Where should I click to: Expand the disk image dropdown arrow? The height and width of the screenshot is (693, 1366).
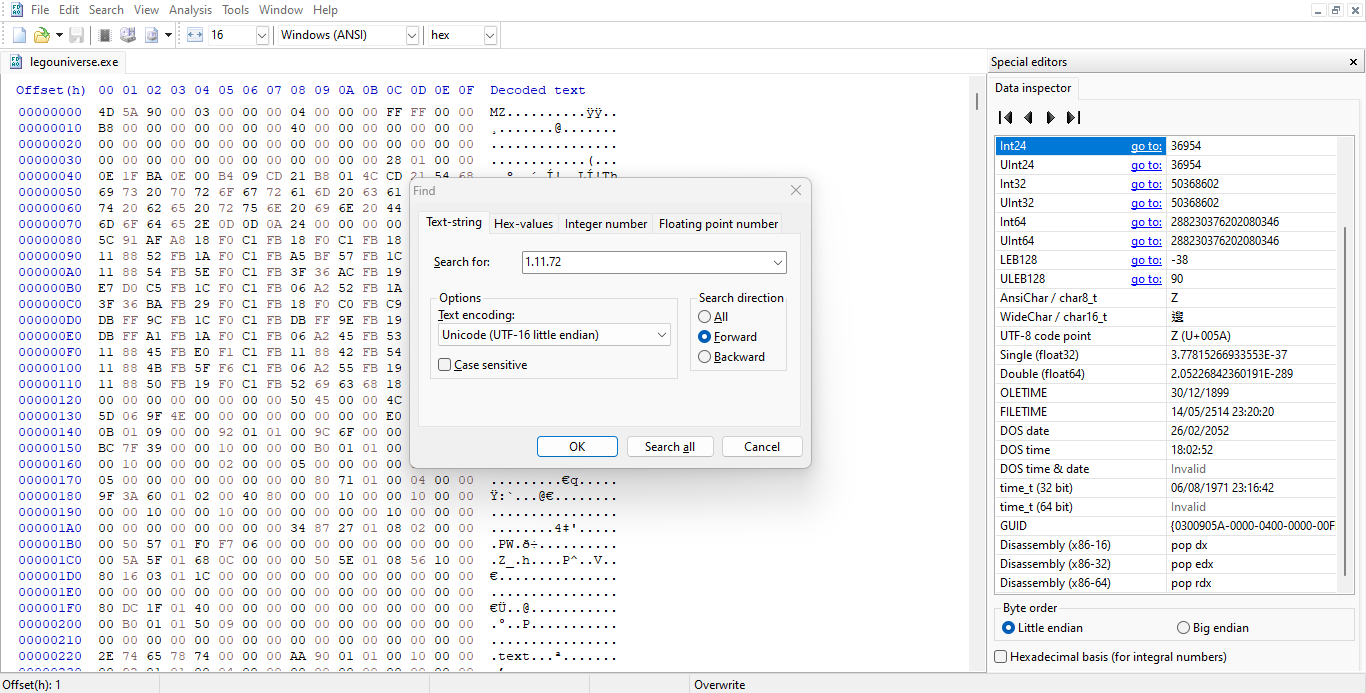[168, 35]
